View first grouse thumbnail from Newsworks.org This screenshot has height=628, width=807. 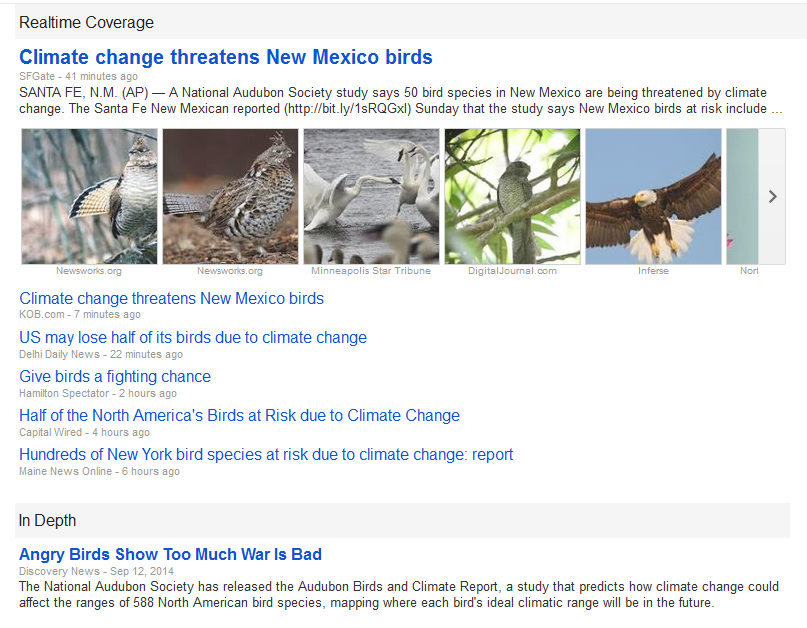tap(89, 196)
